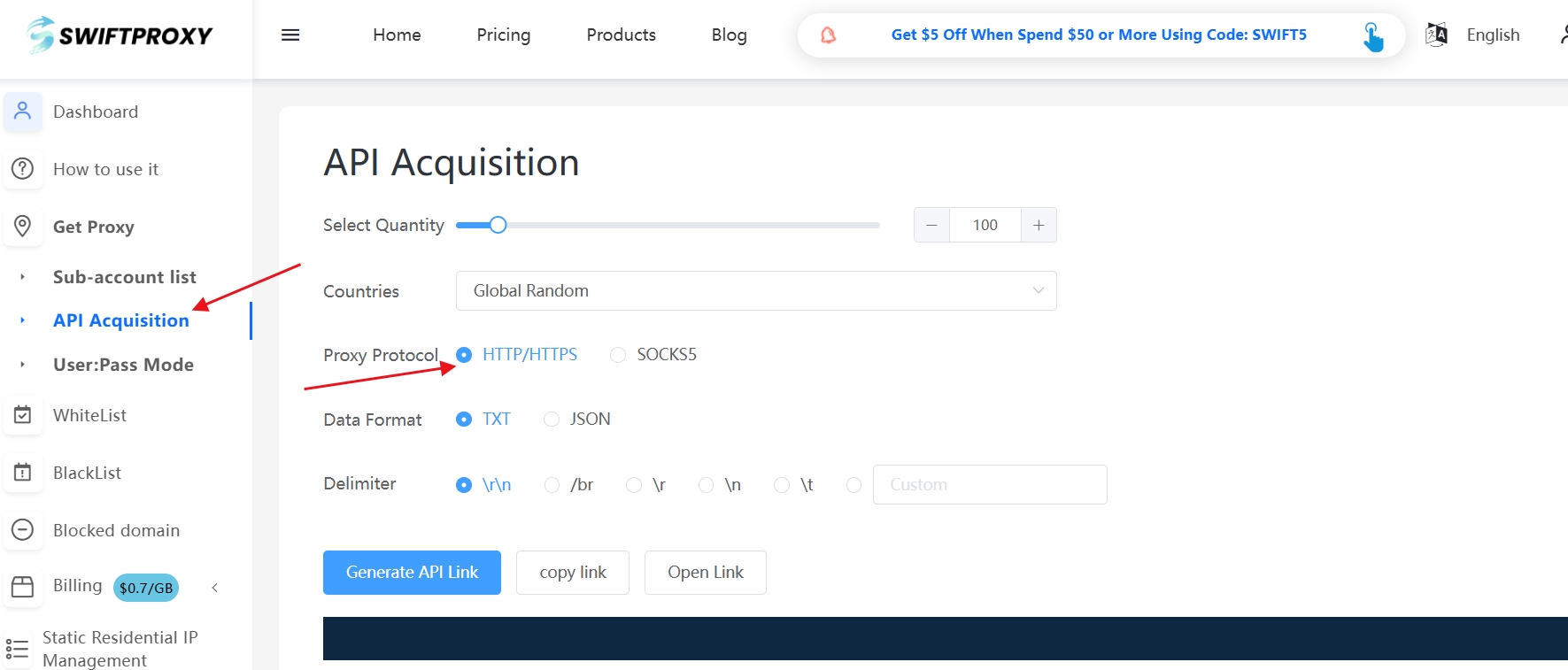The width and height of the screenshot is (1568, 670).
Task: Select the /br delimiter option
Action: pyautogui.click(x=552, y=485)
